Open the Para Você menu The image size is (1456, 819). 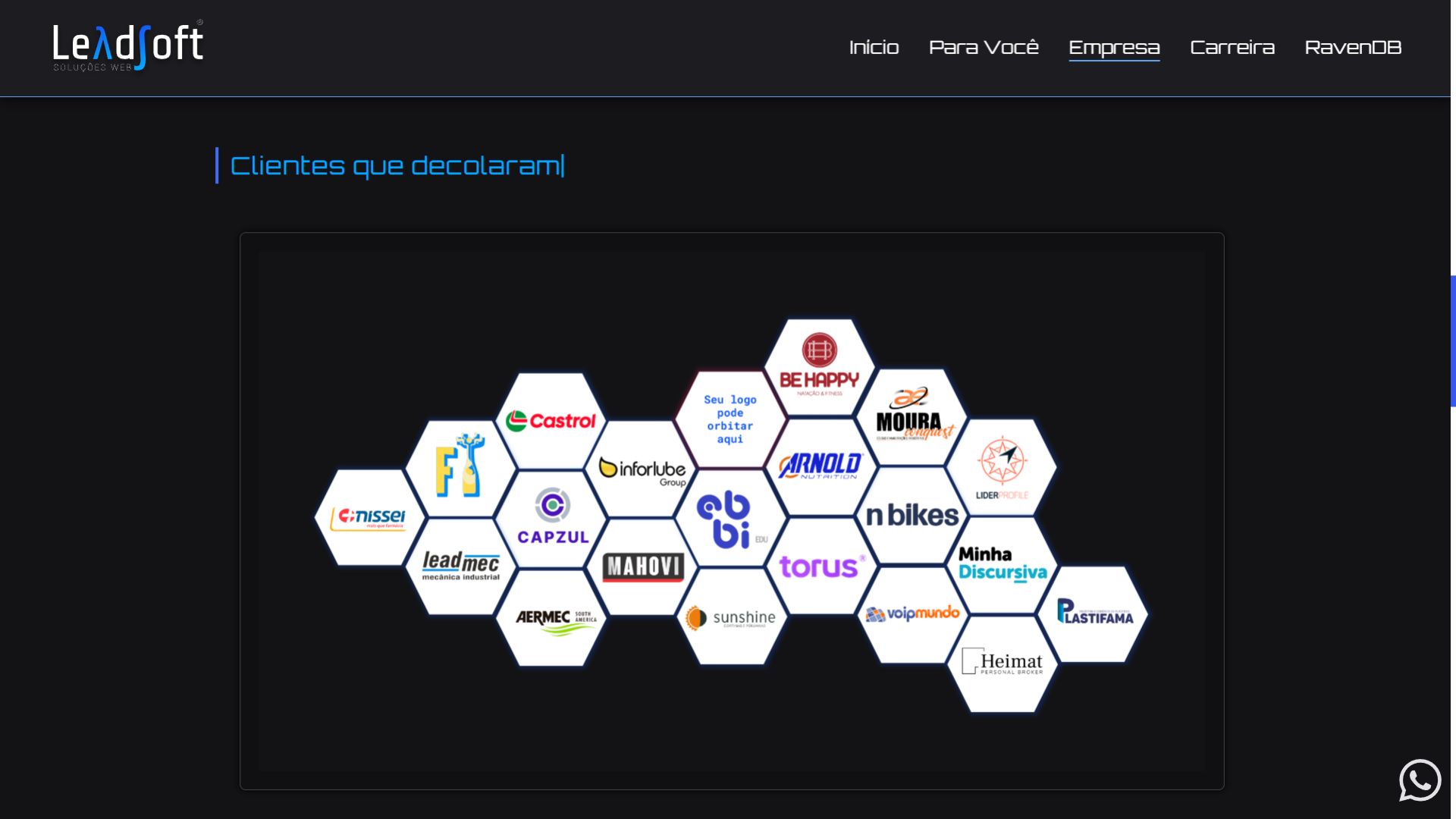[x=984, y=48]
